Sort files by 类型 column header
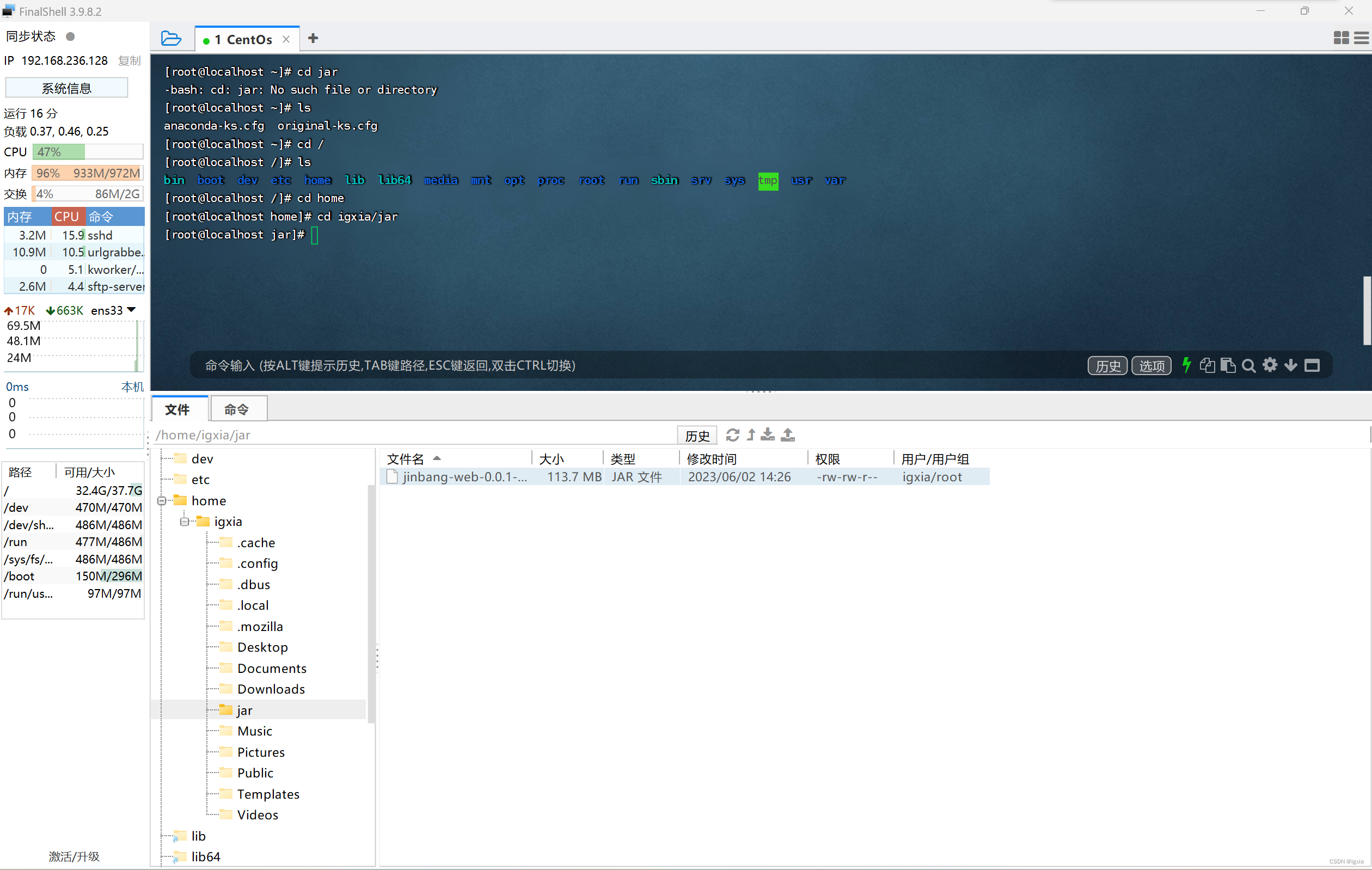1372x870 pixels. pos(641,458)
